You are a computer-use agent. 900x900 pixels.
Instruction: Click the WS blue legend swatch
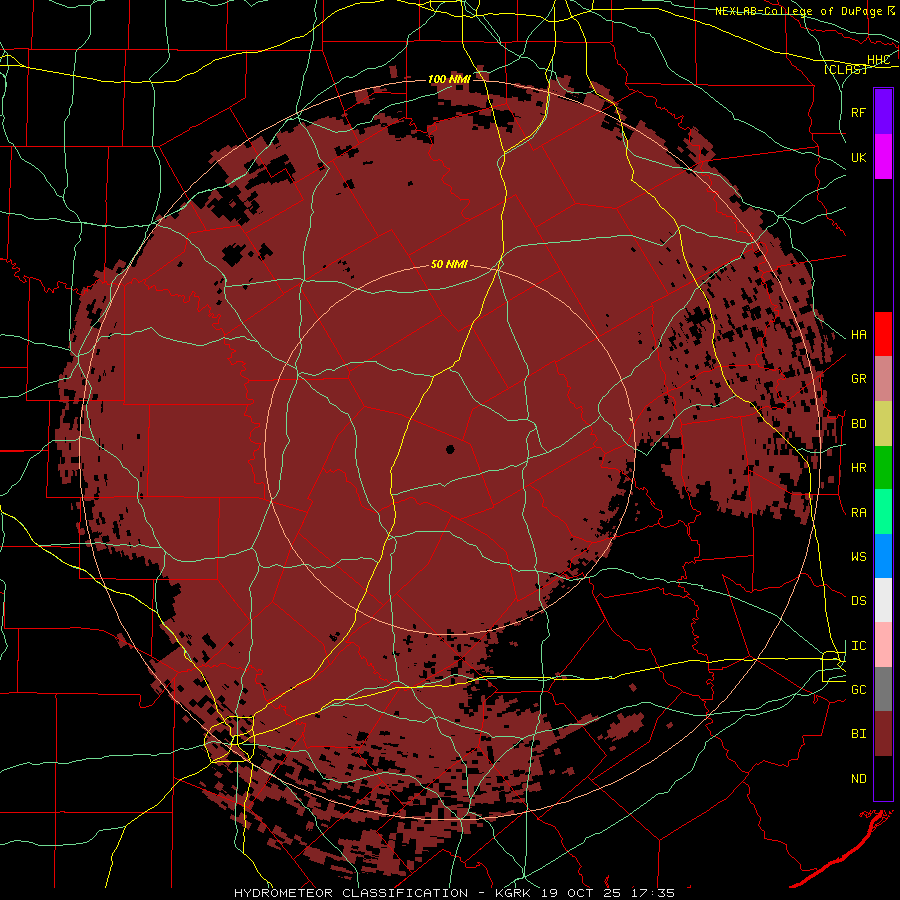coord(883,556)
